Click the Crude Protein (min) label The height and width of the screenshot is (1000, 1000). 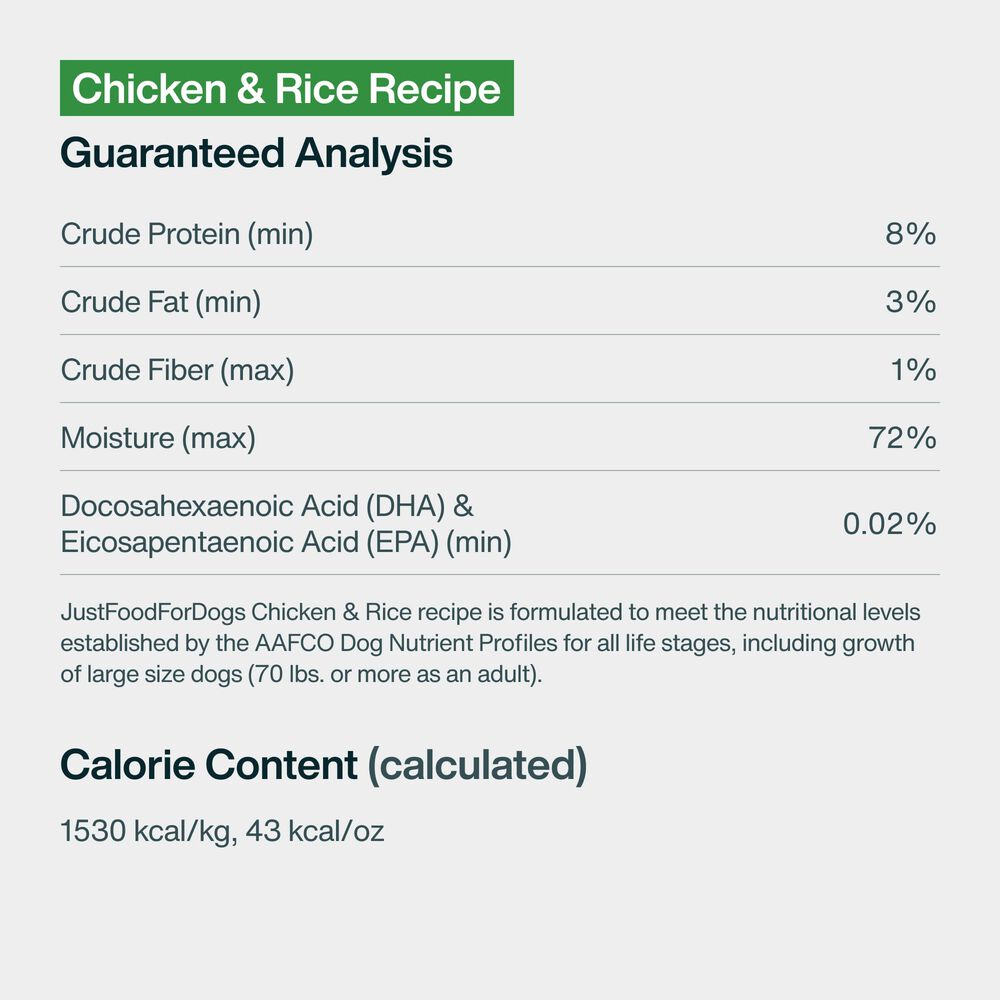pos(187,234)
